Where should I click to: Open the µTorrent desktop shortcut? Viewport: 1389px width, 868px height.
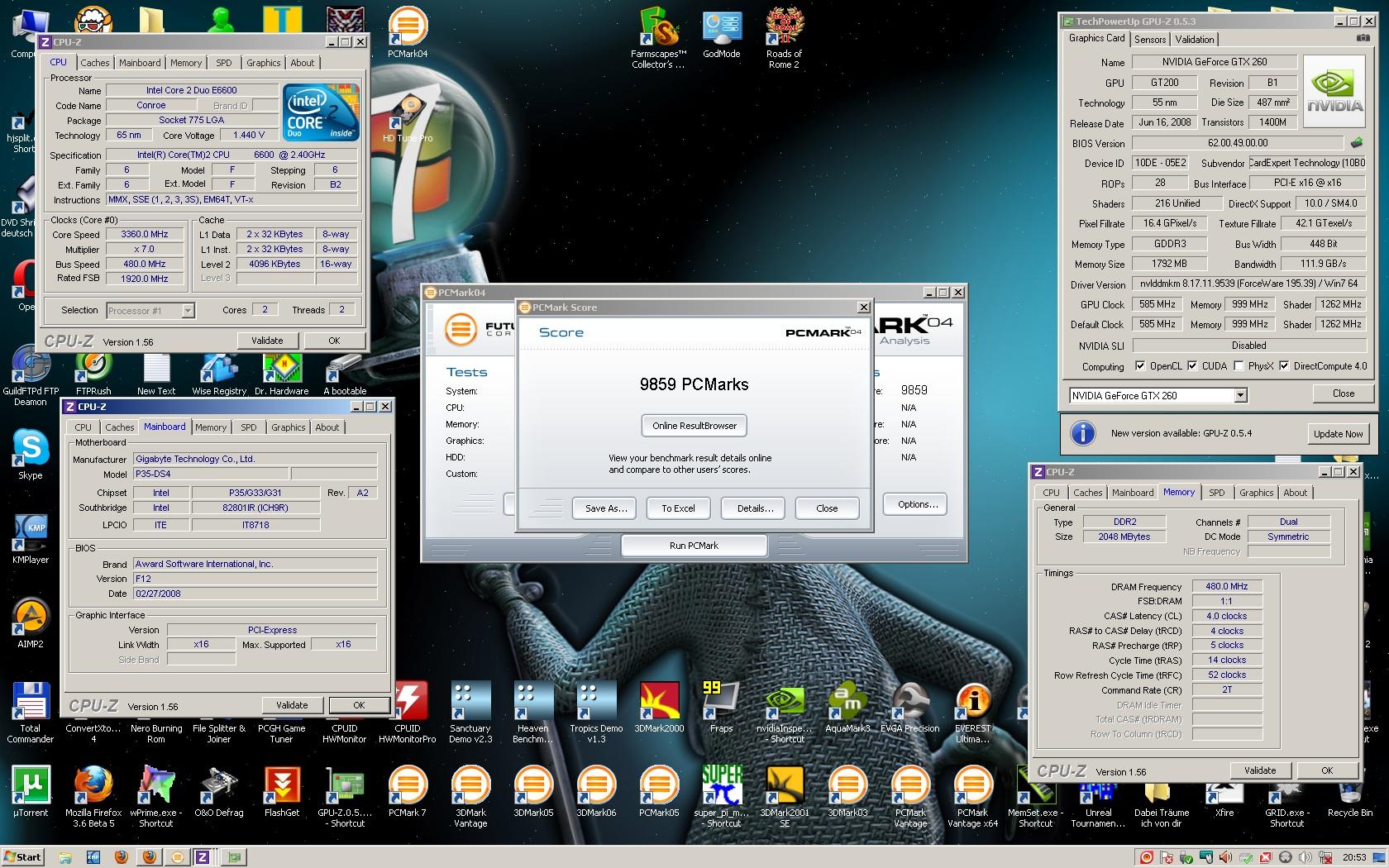click(x=31, y=791)
